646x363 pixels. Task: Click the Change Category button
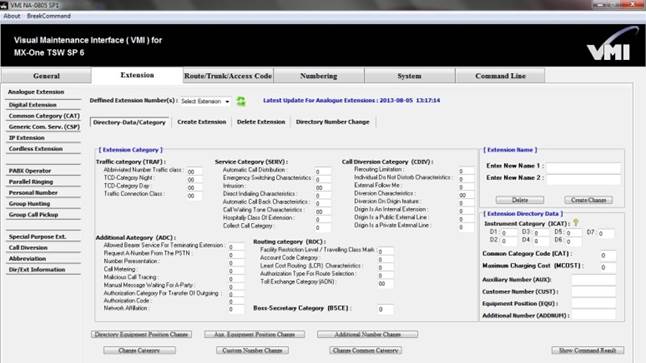139,350
